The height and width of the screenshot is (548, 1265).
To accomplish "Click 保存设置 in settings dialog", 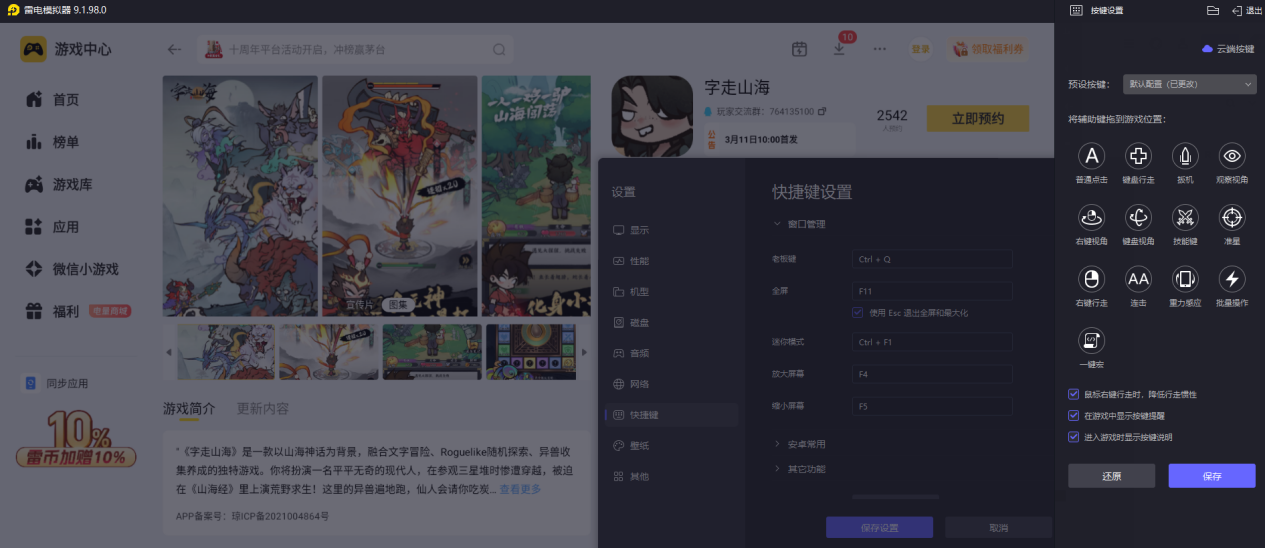I will [879, 528].
